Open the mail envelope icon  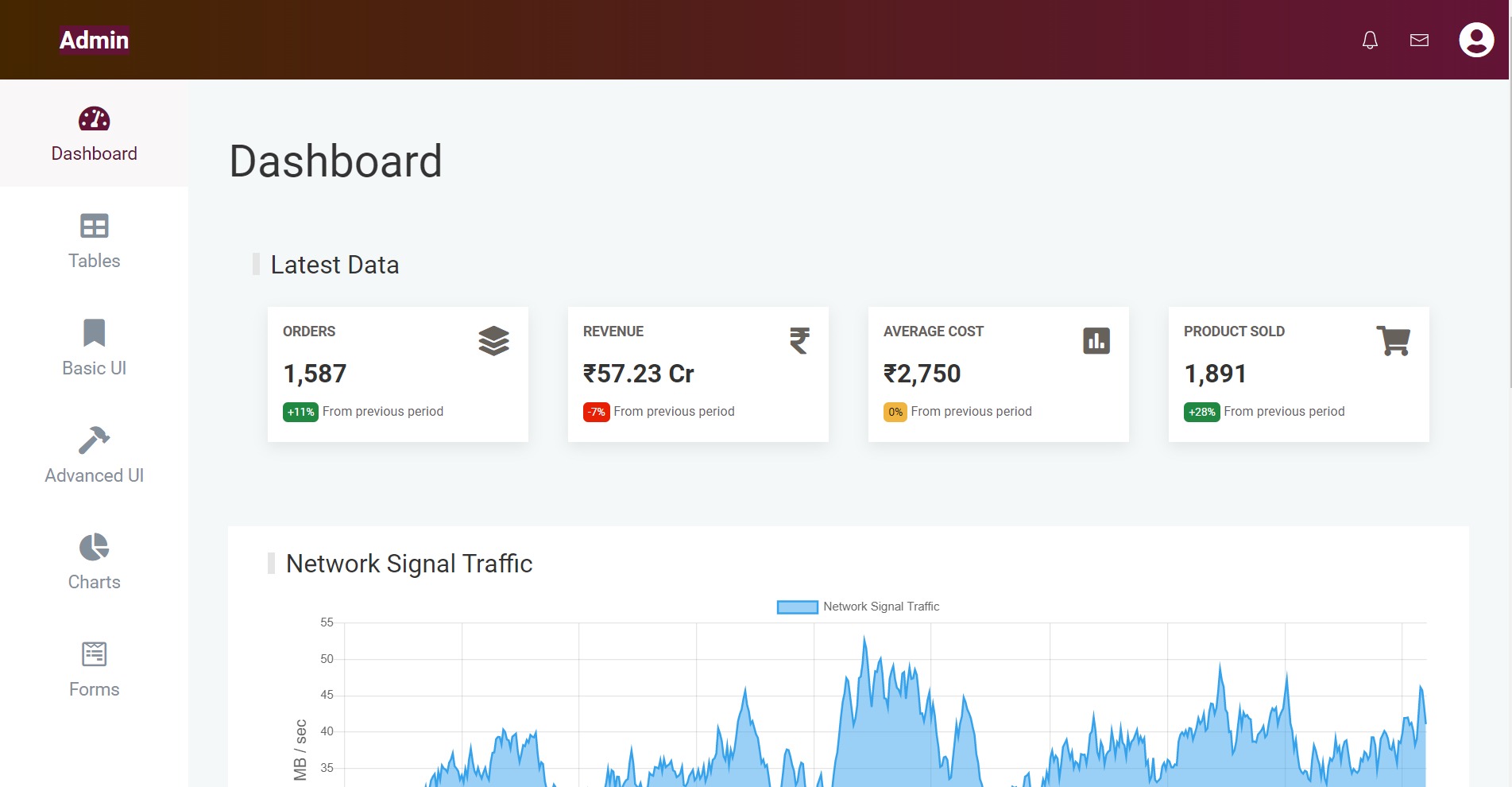(x=1419, y=40)
